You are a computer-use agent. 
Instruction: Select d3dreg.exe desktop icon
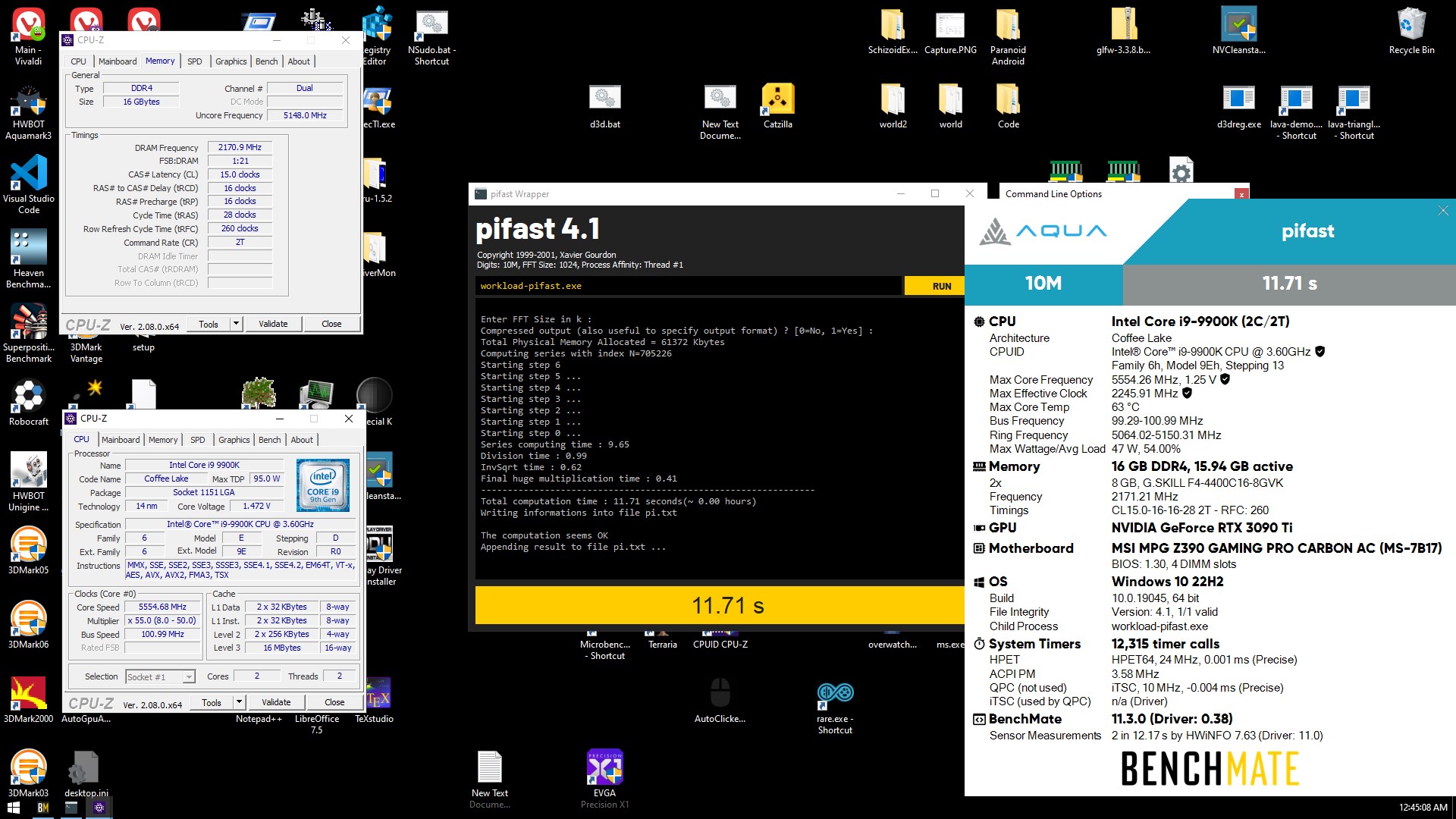point(1239,105)
